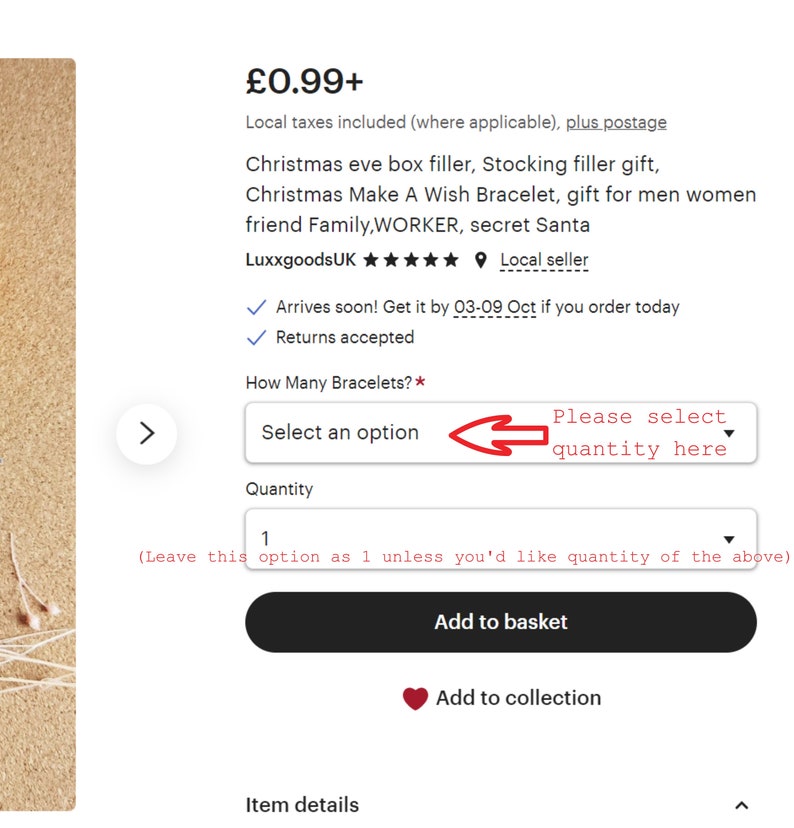Click the next image arrow button
Viewport: 794px width, 828px height.
146,434
